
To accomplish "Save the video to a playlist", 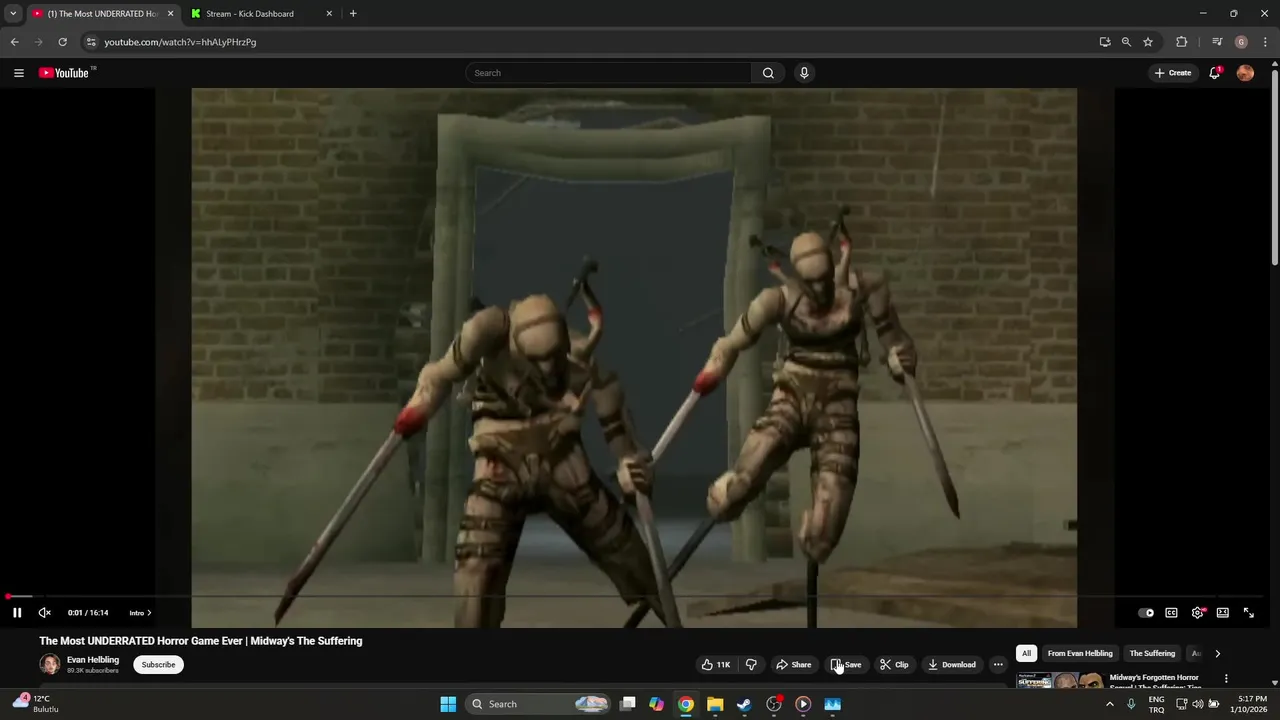I will click(846, 665).
